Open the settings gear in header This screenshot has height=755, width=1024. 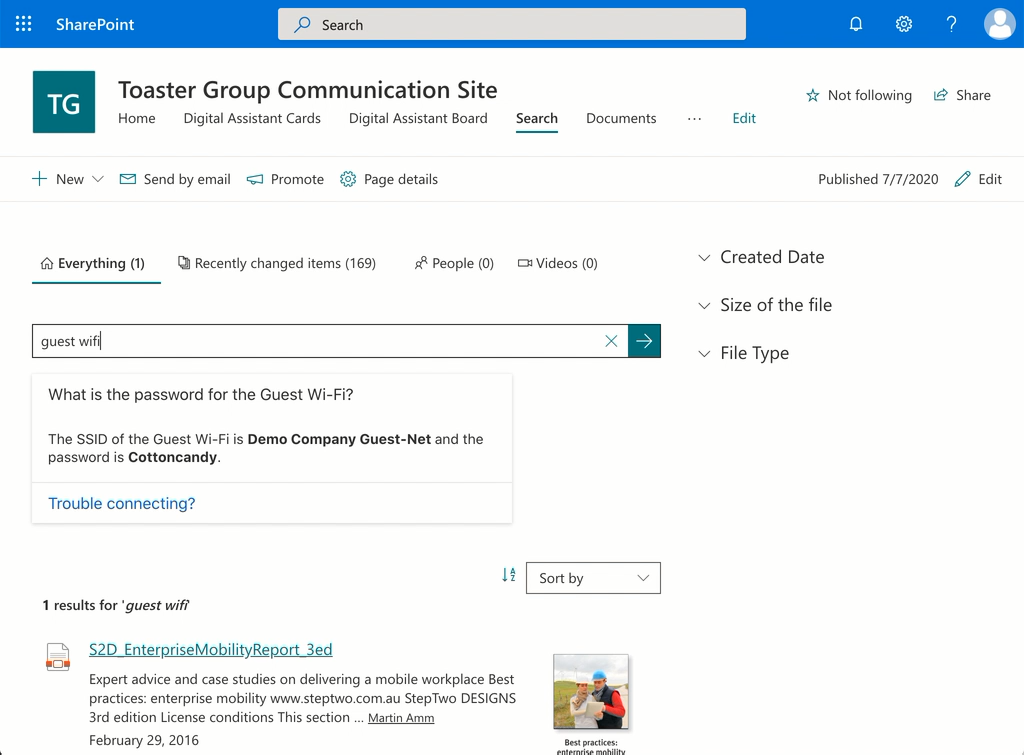coord(904,24)
